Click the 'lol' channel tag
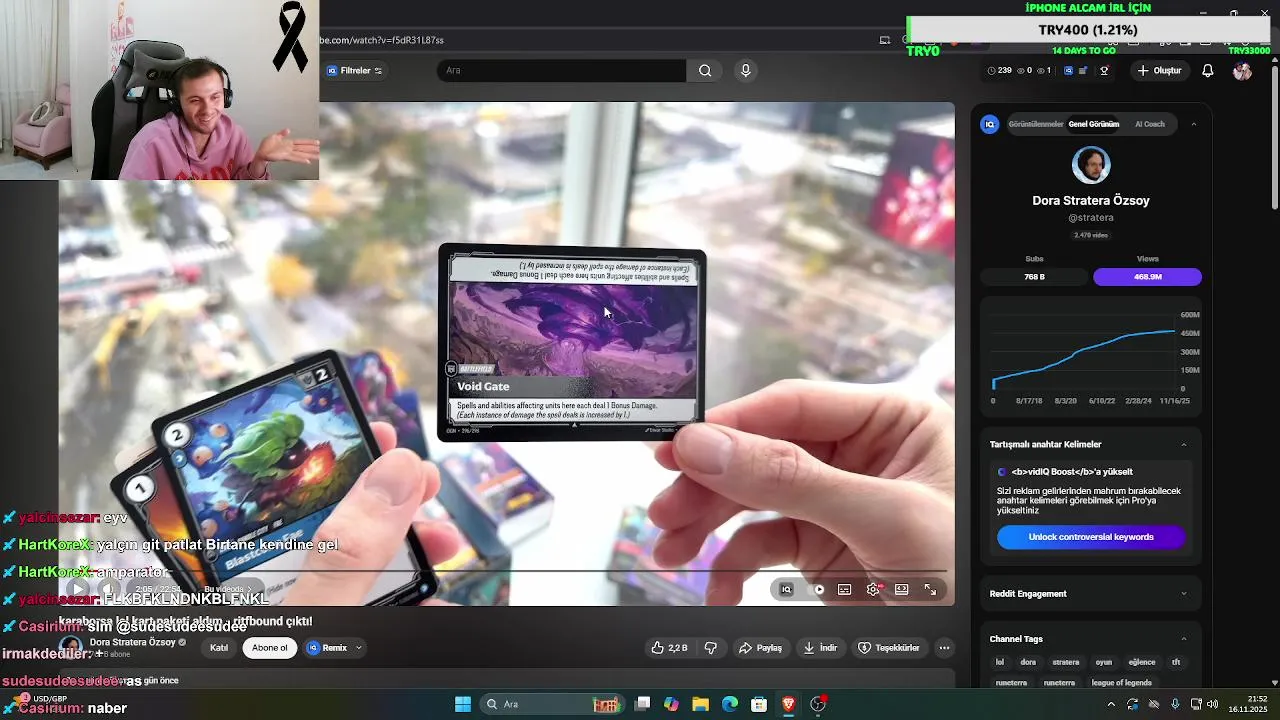 [999, 662]
